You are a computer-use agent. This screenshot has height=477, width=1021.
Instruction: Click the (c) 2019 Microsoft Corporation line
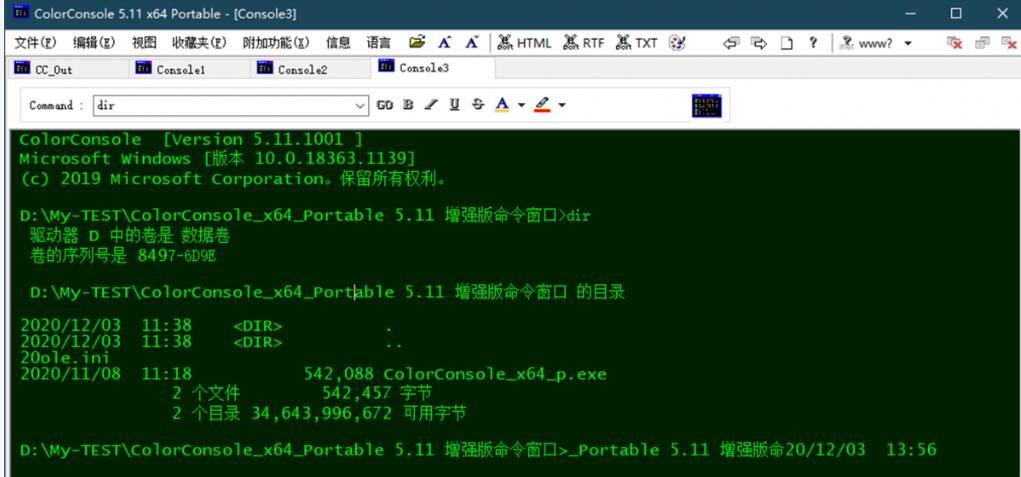[232, 179]
